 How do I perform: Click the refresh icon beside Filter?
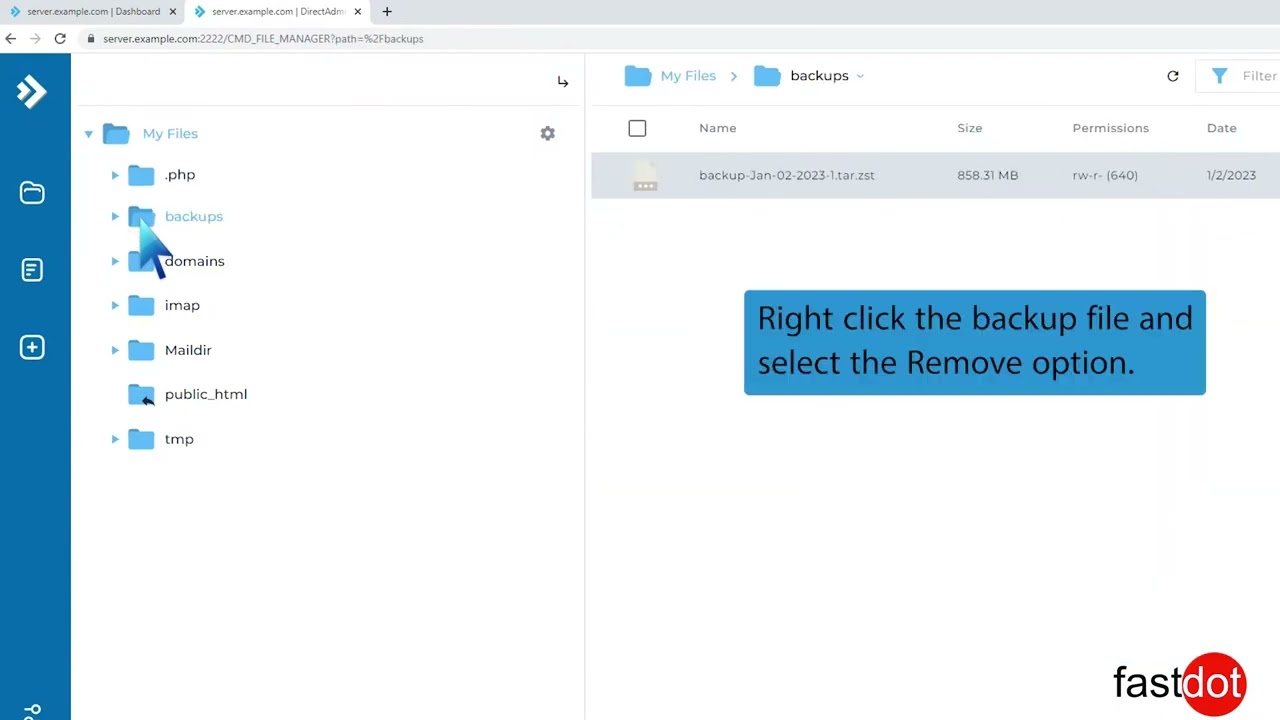pyautogui.click(x=1173, y=76)
